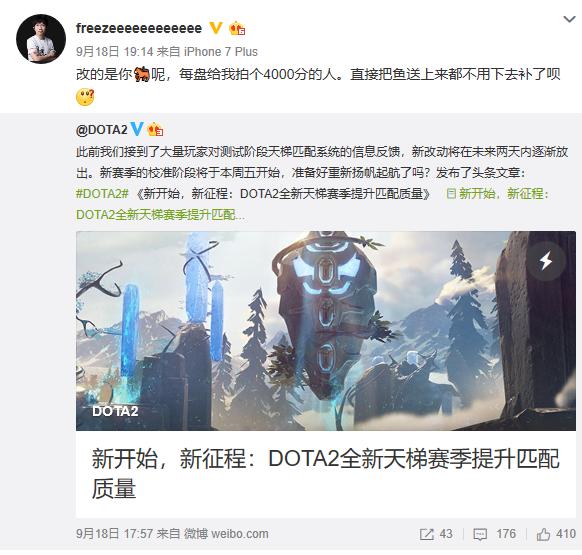Click the confused face emoji
Image resolution: width=582 pixels, height=555 pixels.
pyautogui.click(x=85, y=97)
